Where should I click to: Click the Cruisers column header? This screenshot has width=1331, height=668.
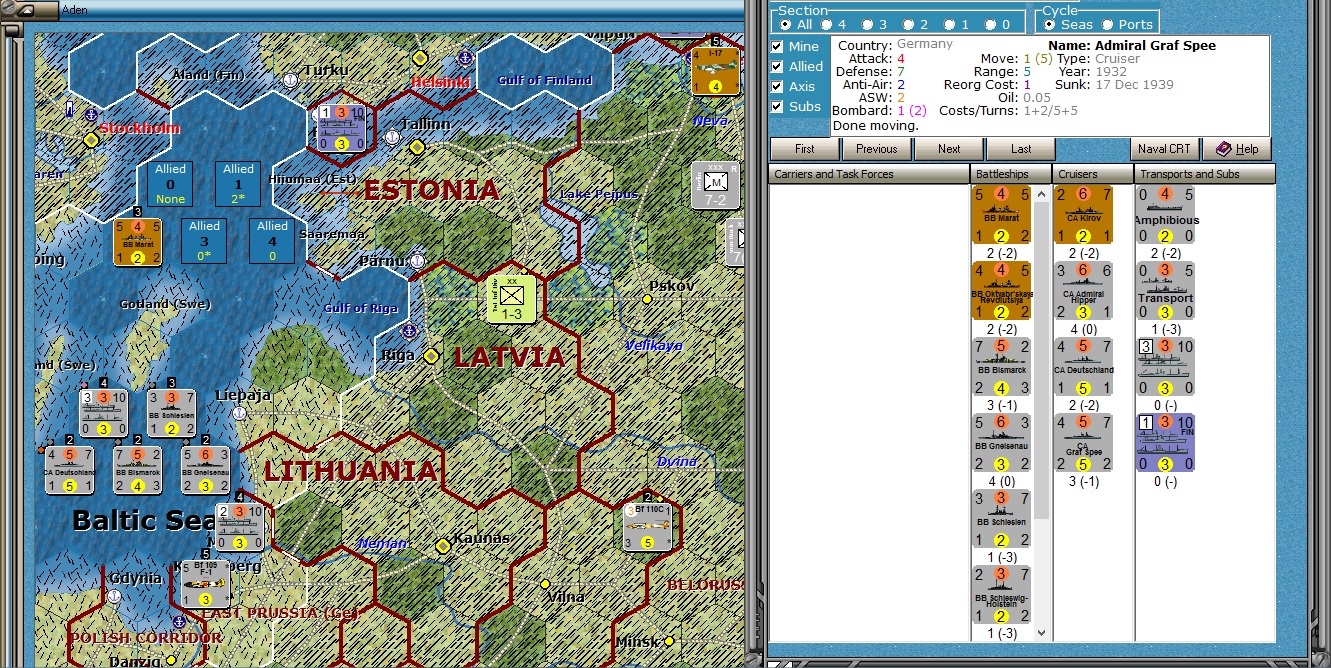tap(1093, 174)
